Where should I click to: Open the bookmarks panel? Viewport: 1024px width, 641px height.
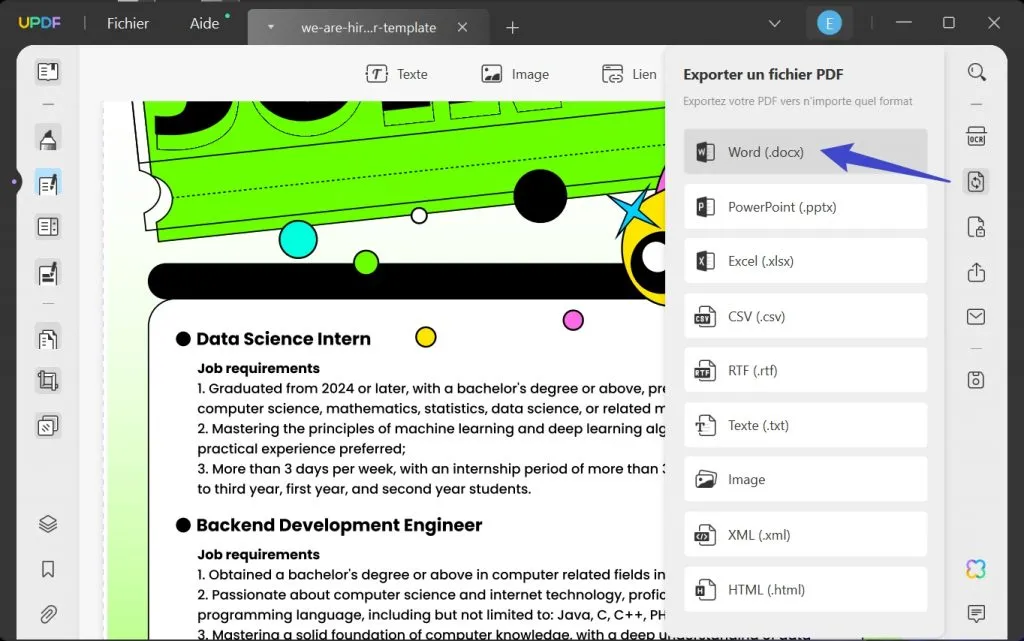[48, 569]
